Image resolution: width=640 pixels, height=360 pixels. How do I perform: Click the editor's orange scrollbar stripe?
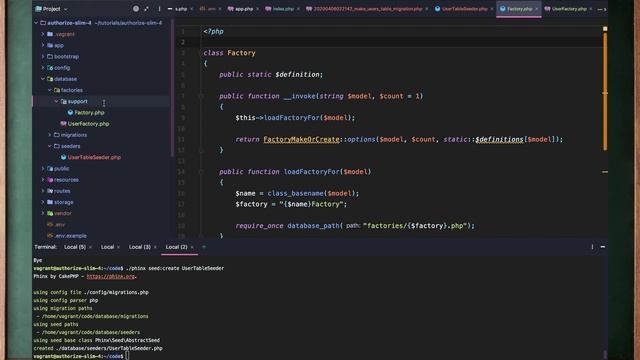coord(605,92)
